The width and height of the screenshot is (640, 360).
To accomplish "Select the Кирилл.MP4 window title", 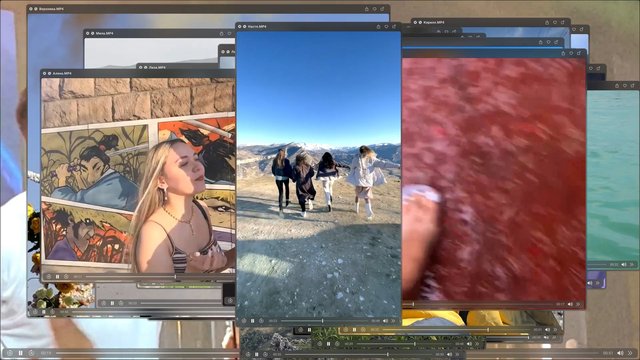I will [434, 22].
